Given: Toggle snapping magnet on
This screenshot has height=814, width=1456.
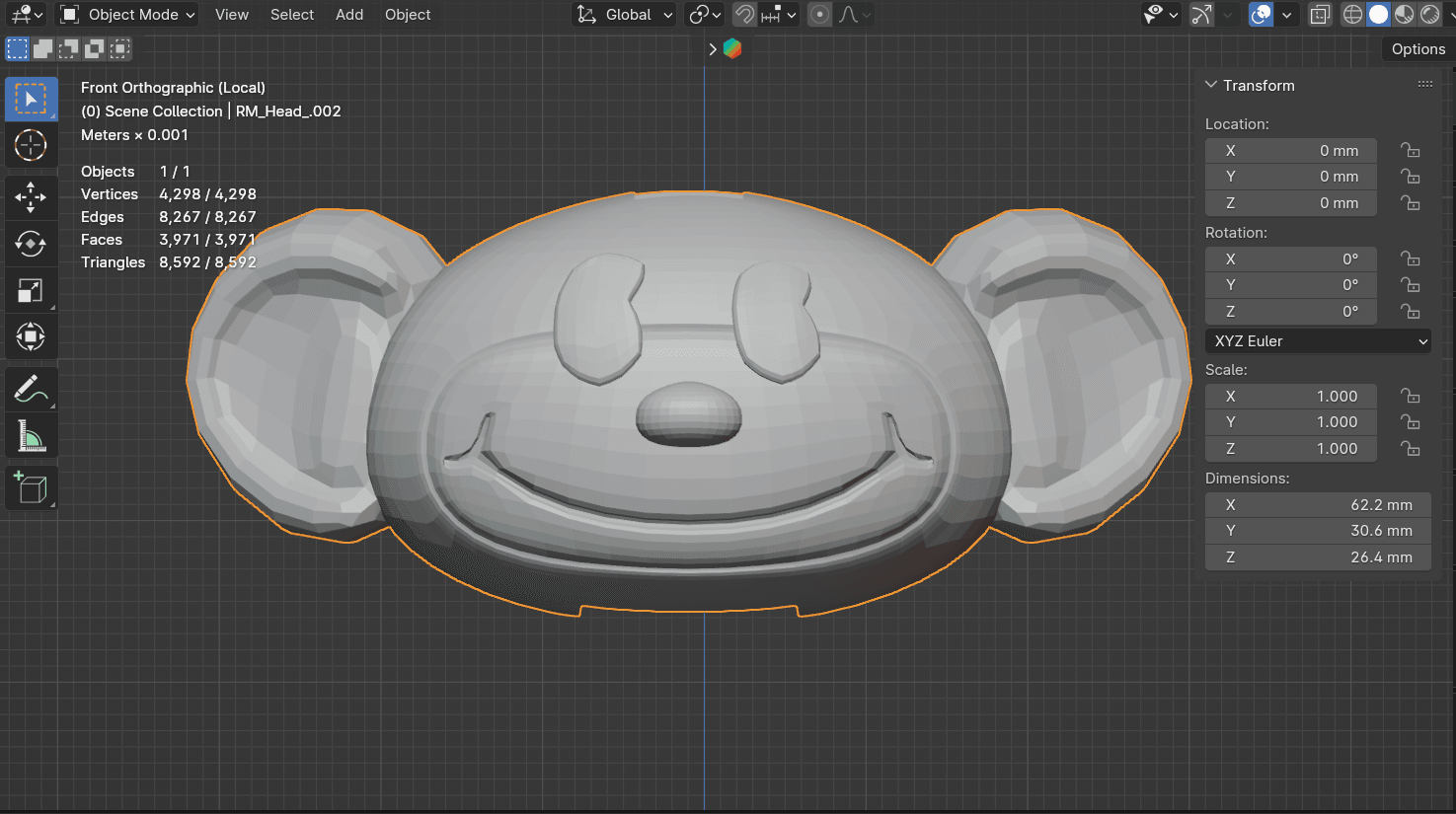Looking at the screenshot, I should click(x=744, y=15).
